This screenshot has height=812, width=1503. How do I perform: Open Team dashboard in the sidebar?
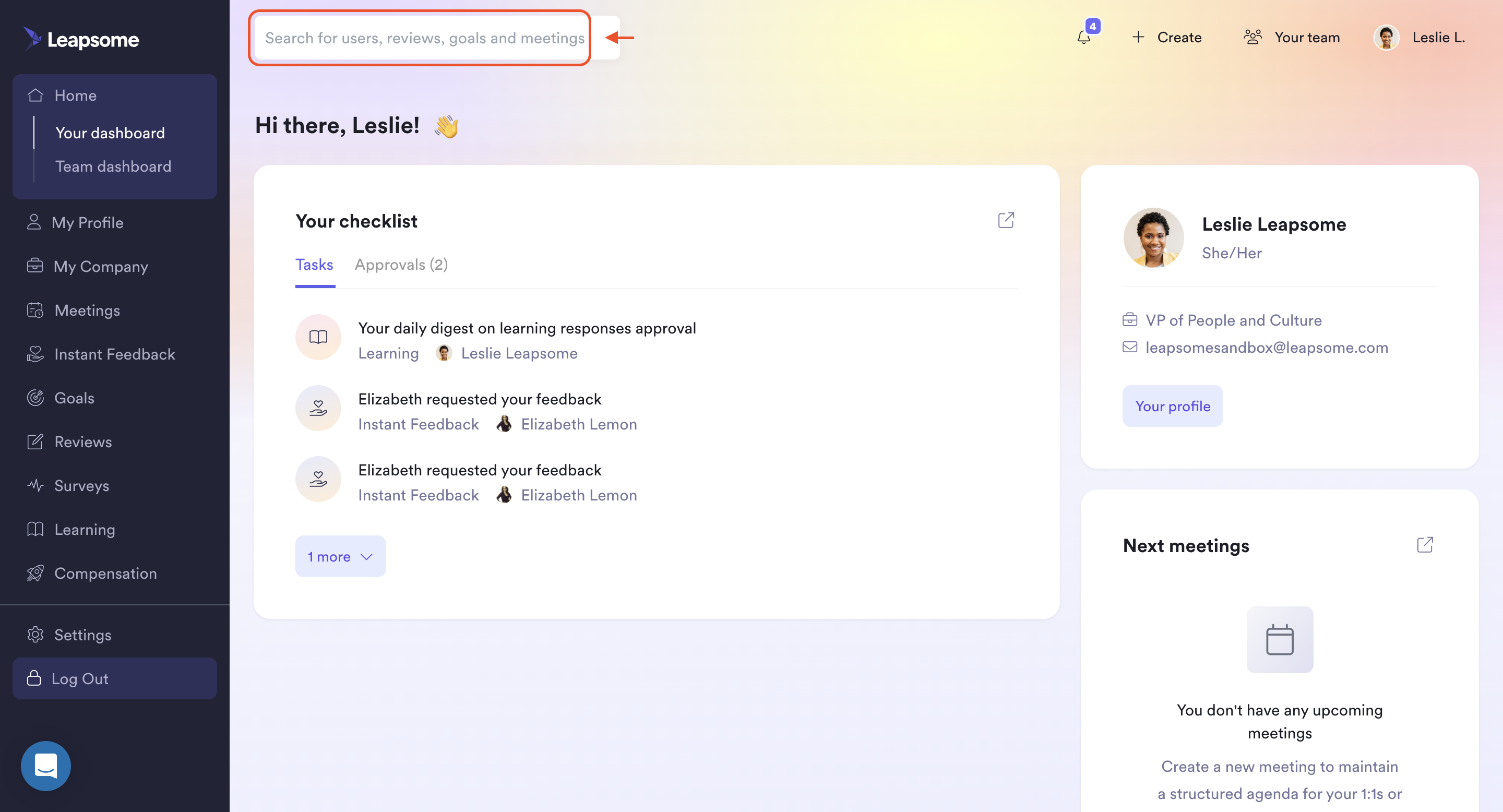coord(113,166)
